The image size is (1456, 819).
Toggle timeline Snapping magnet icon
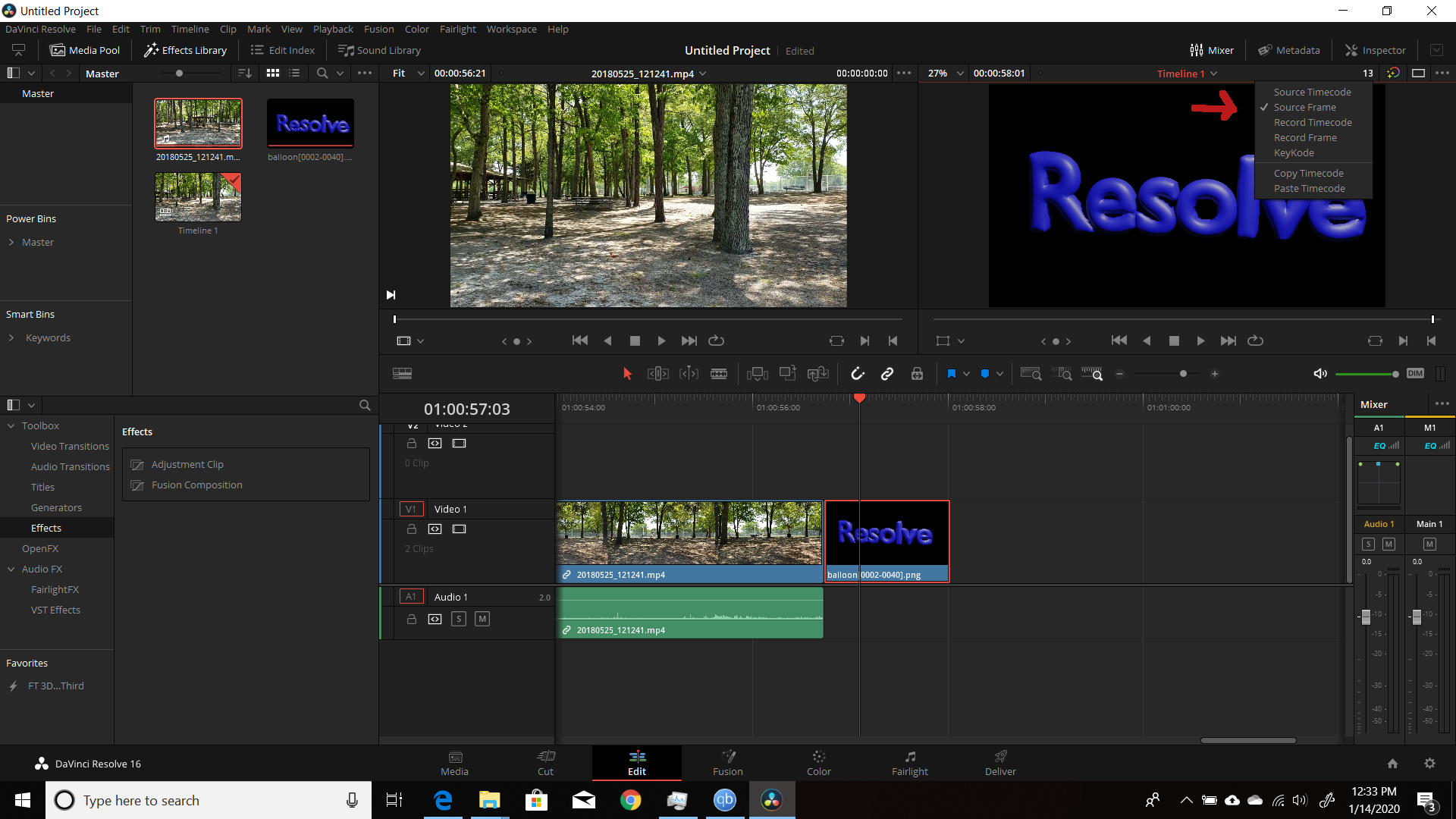[x=858, y=374]
